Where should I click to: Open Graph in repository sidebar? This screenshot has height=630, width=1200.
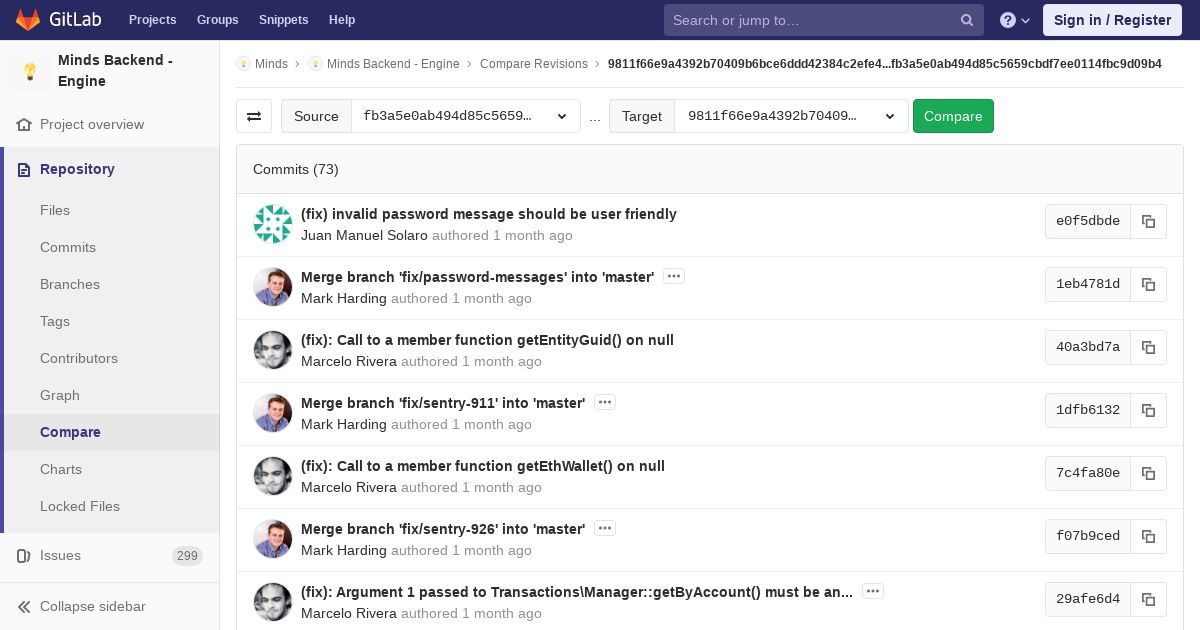(x=60, y=395)
